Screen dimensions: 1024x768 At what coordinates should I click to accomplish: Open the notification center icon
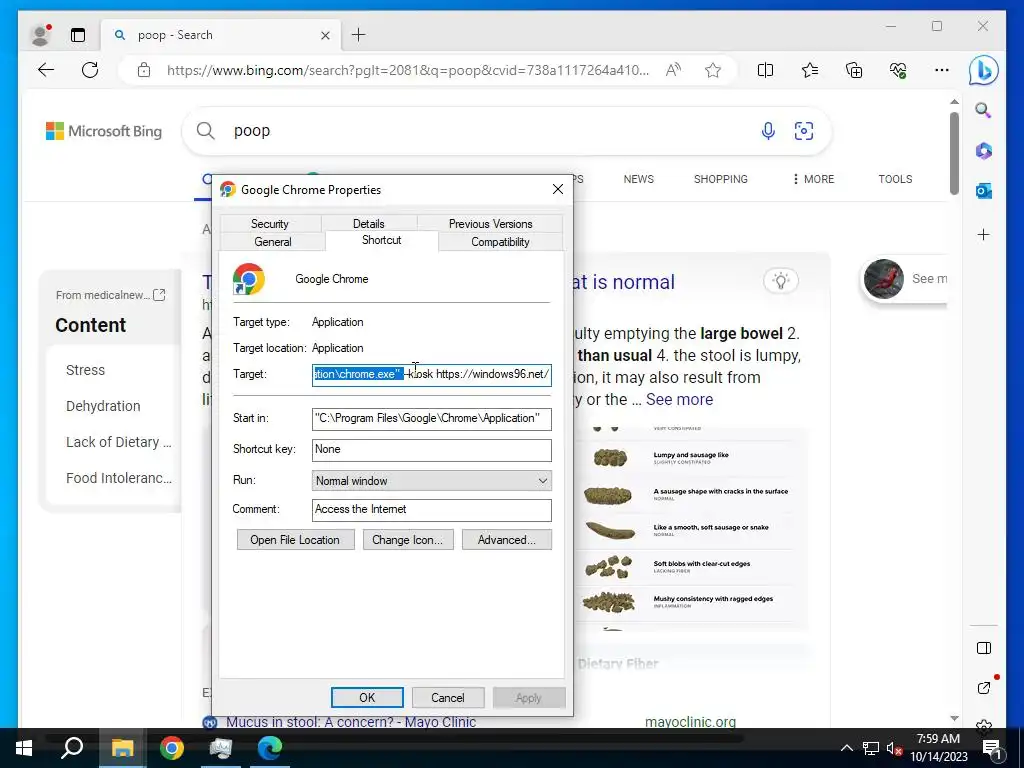(x=992, y=748)
